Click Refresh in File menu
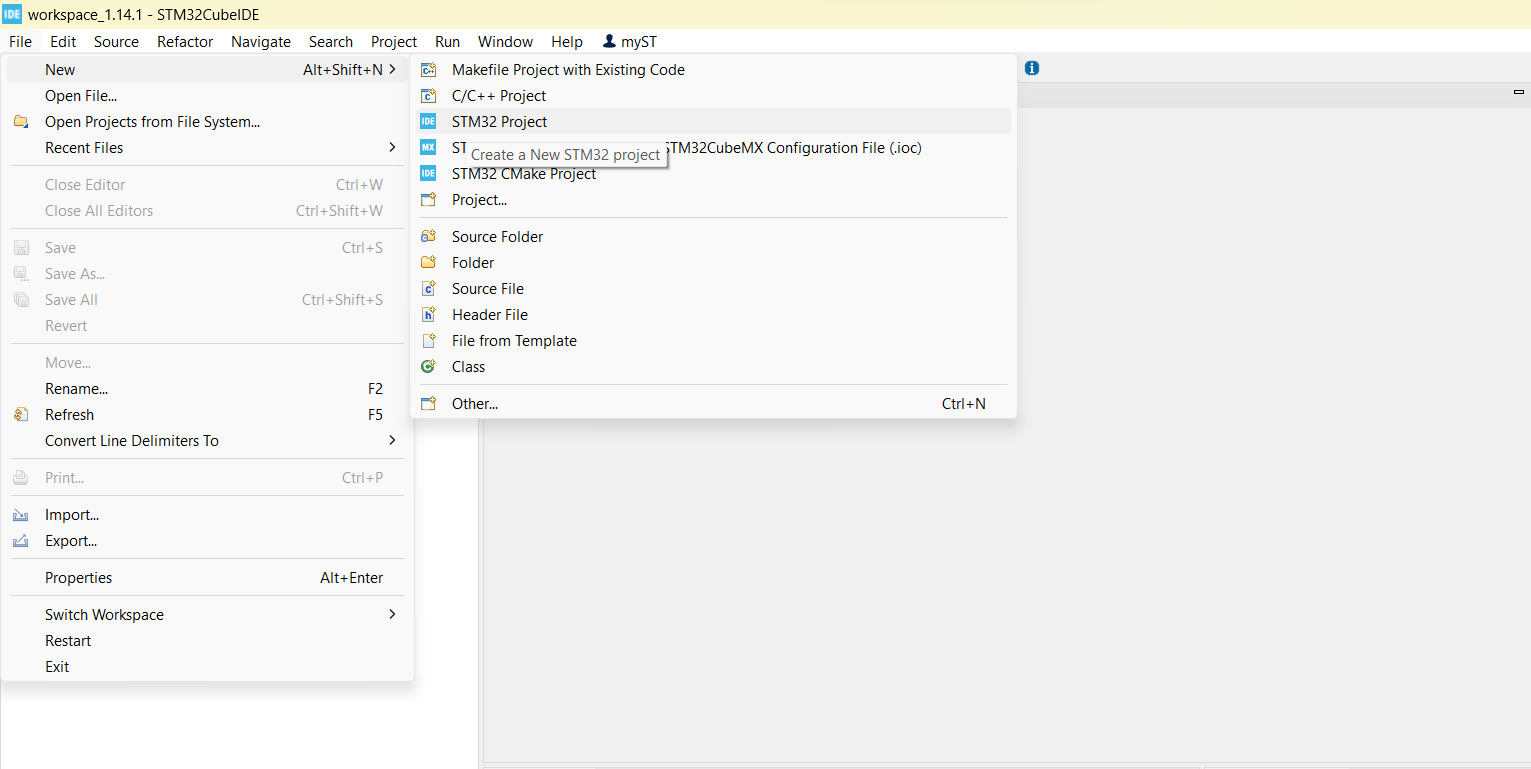The height and width of the screenshot is (769, 1531). tap(207, 415)
